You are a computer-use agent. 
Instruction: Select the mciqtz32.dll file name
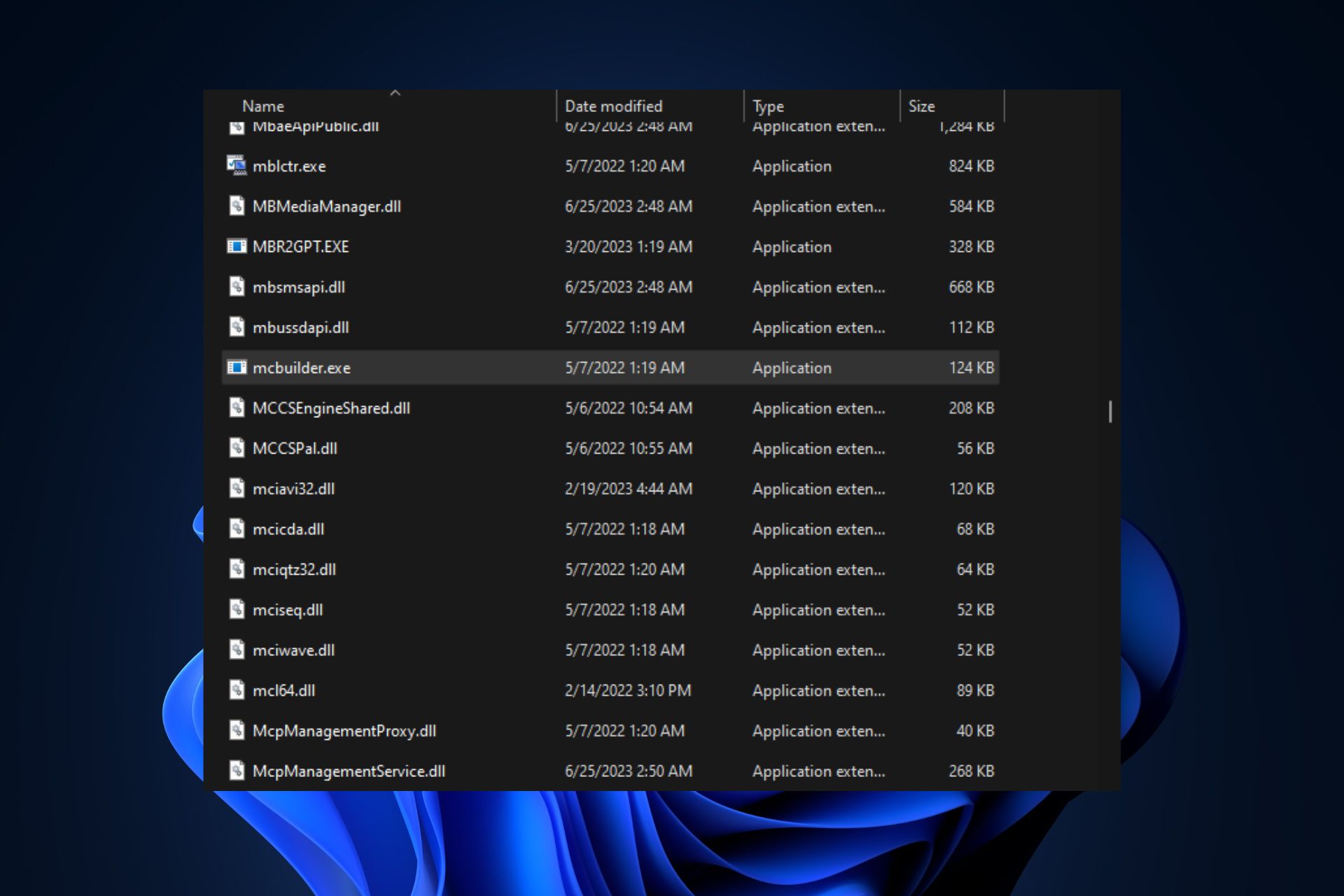coord(294,570)
